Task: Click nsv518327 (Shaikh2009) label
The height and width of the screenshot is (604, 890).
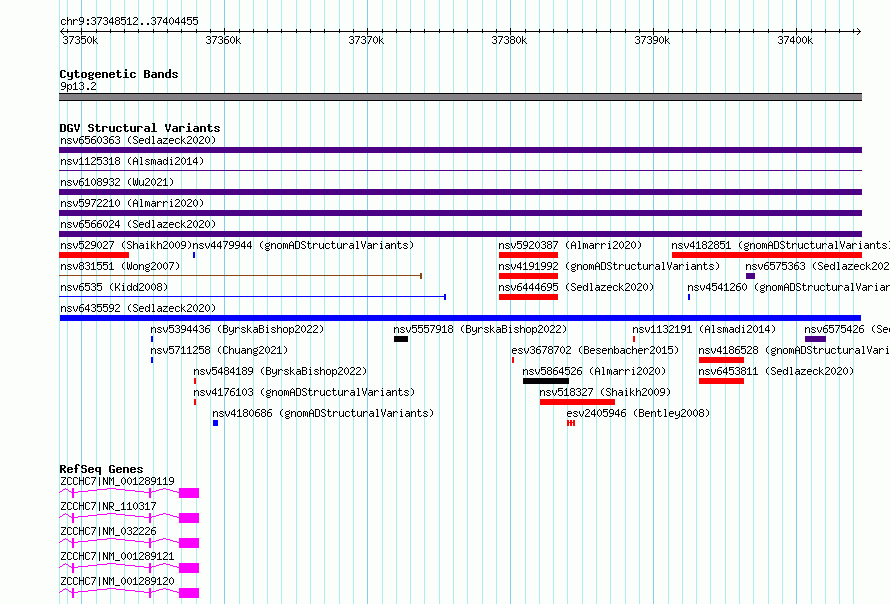Action: coord(605,392)
